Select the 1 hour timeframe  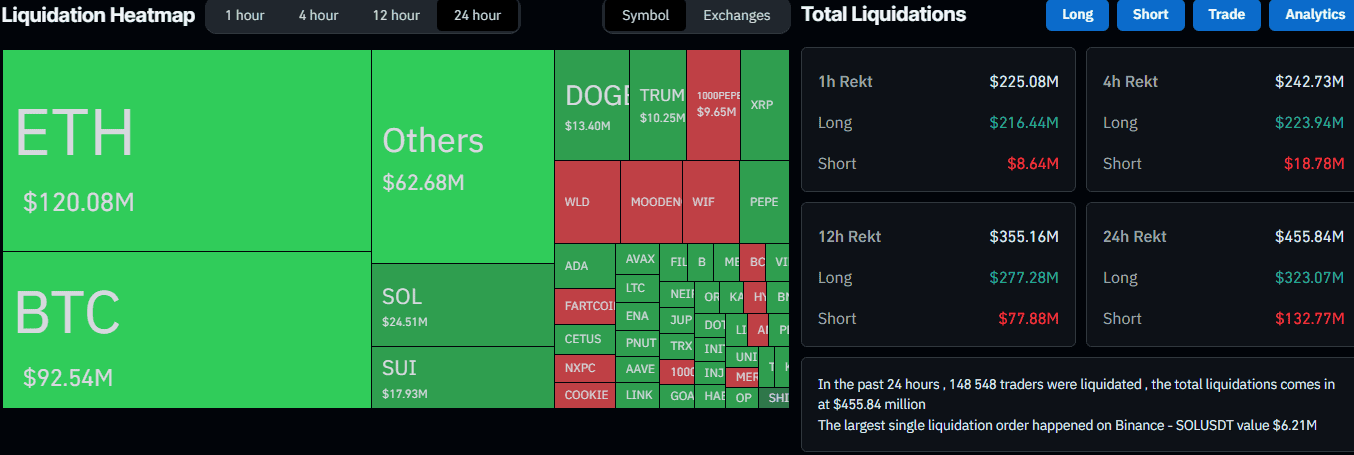(x=244, y=15)
